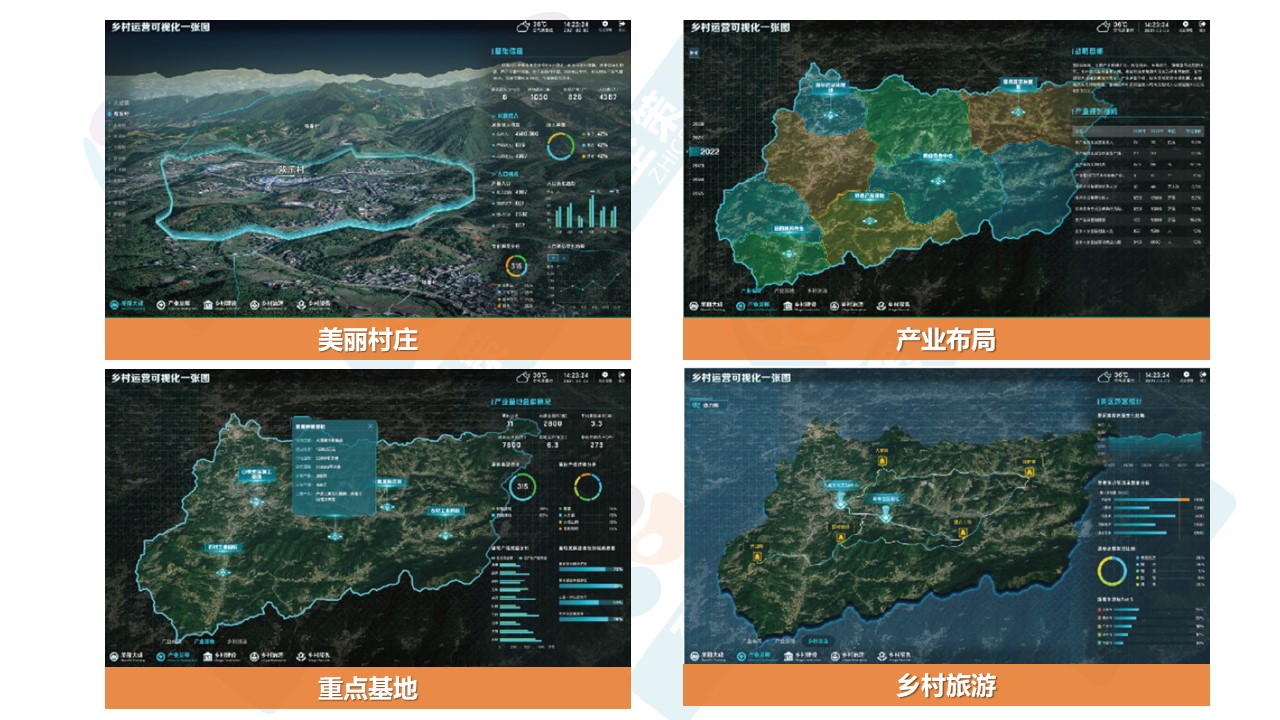
Task: Close the base info popup on 重点基地 map
Action: click(x=368, y=426)
